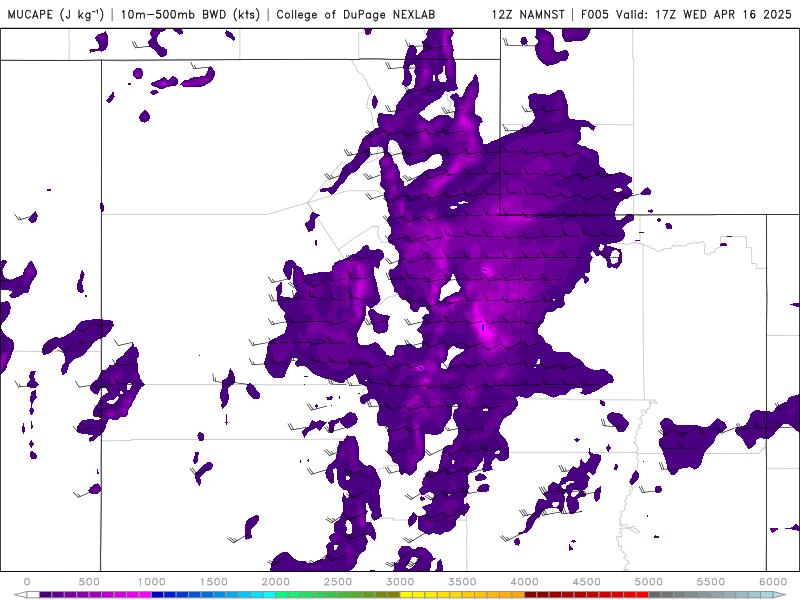The height and width of the screenshot is (600, 800).
Task: Click the 4000 tick label on colorbar
Action: click(524, 582)
